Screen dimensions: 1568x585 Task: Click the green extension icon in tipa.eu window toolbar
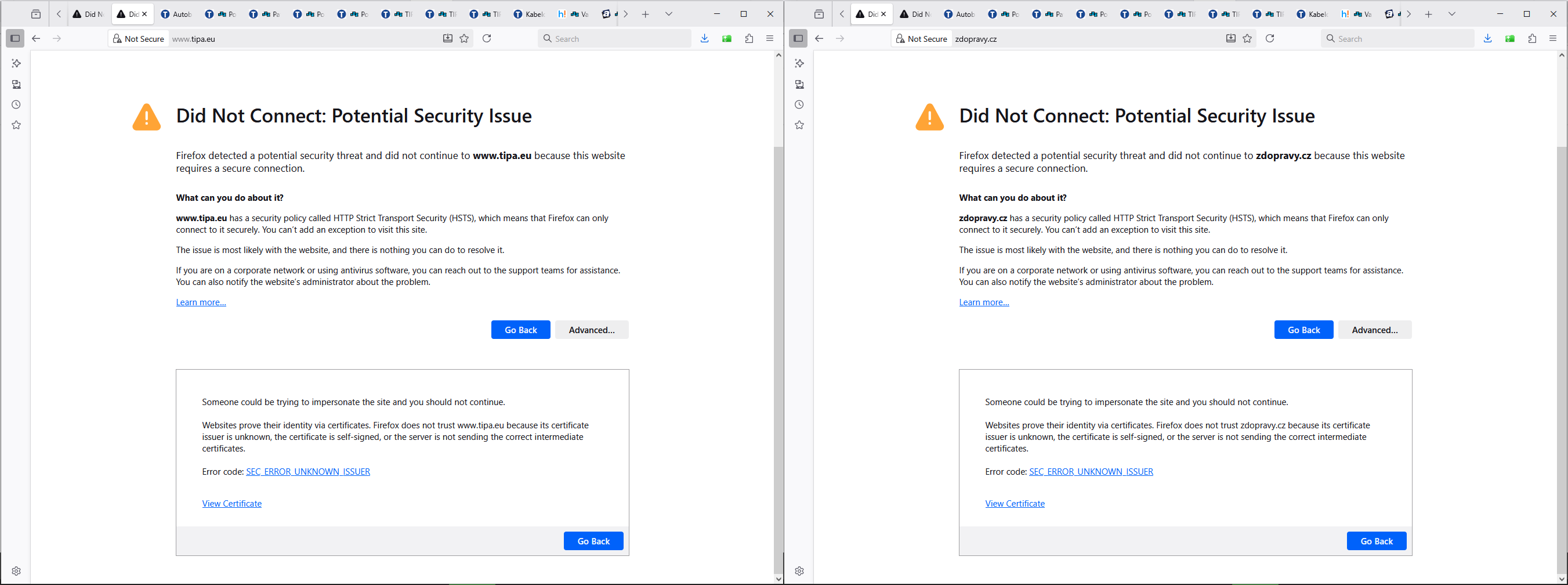(x=727, y=38)
